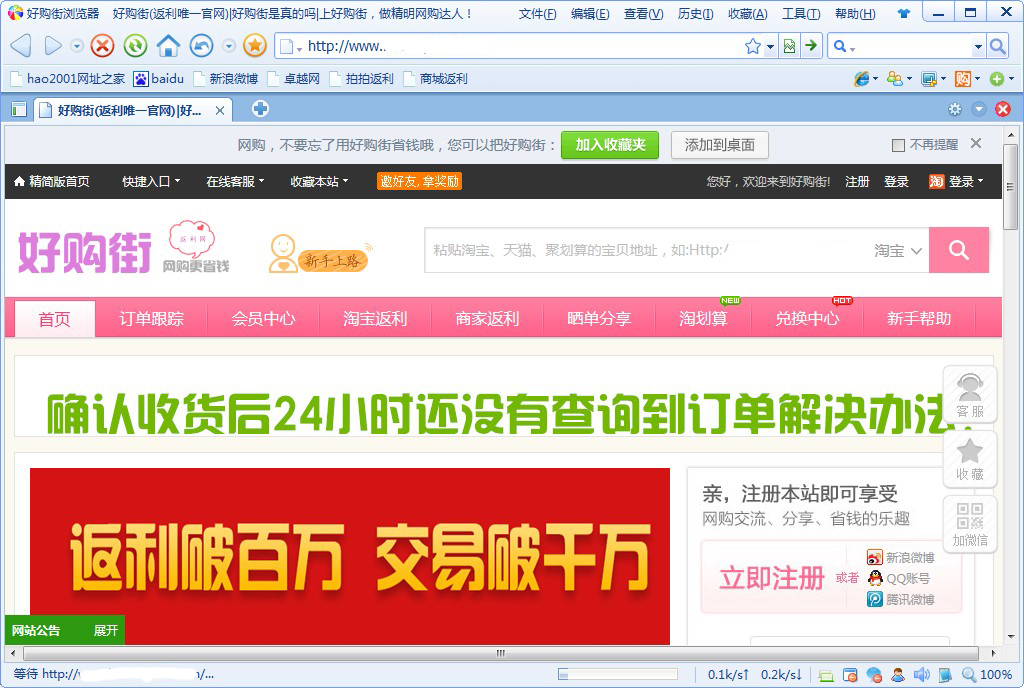Click the green refresh icon
The height and width of the screenshot is (688, 1024).
click(135, 46)
